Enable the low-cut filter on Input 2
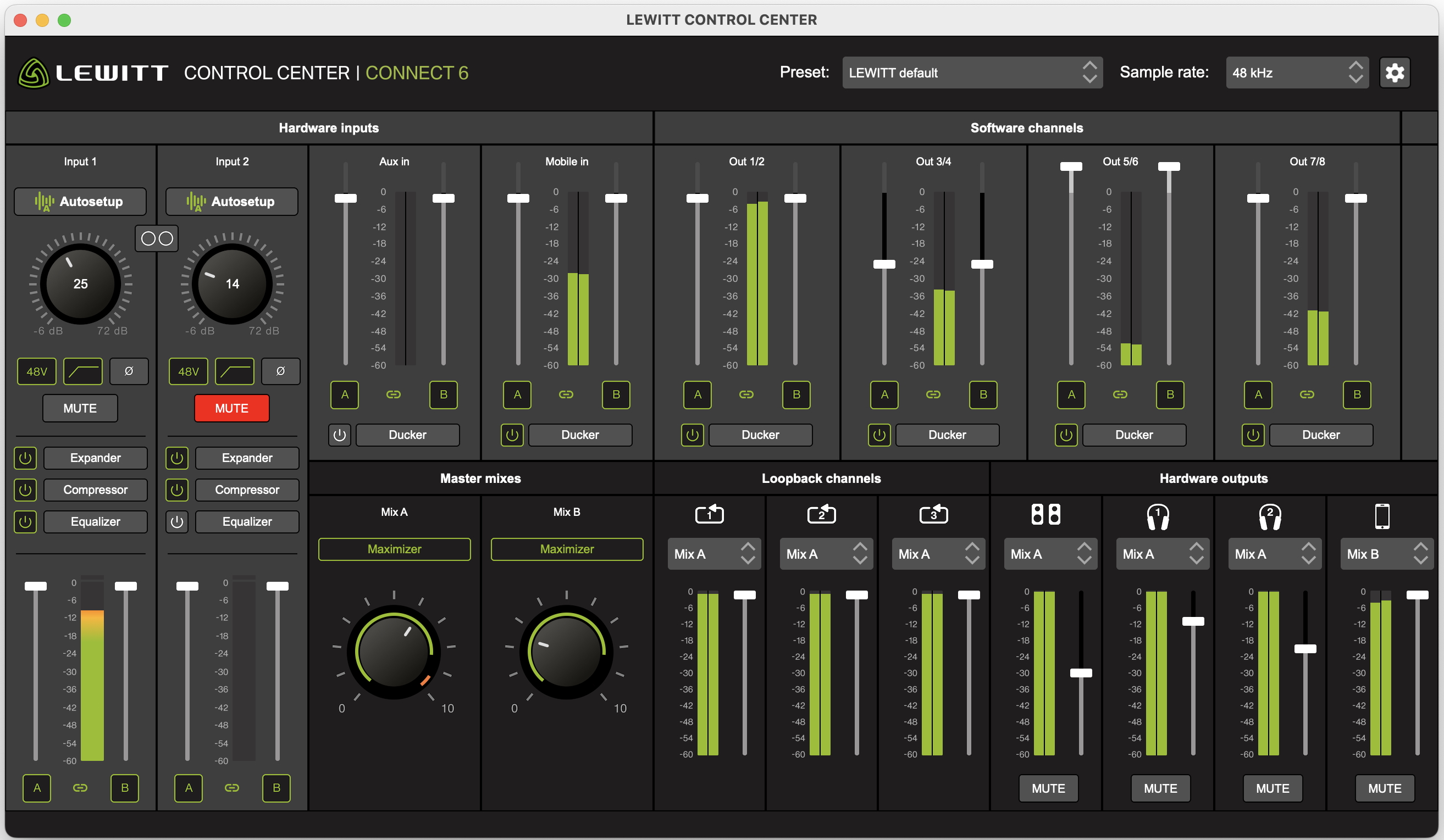The width and height of the screenshot is (1444, 840). click(234, 371)
